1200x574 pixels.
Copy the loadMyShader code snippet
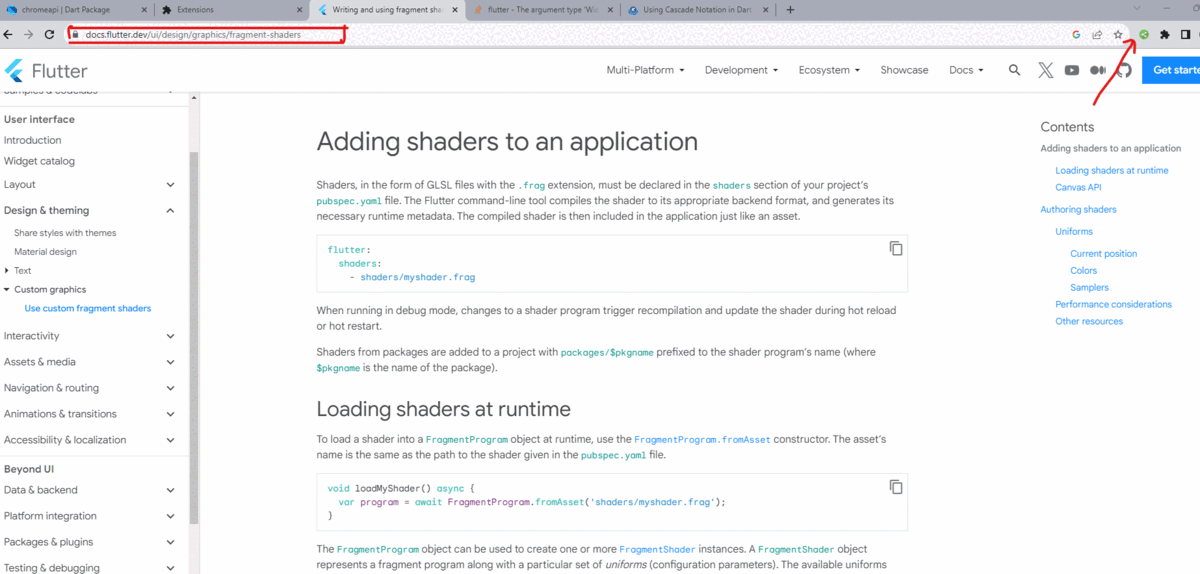(x=896, y=487)
